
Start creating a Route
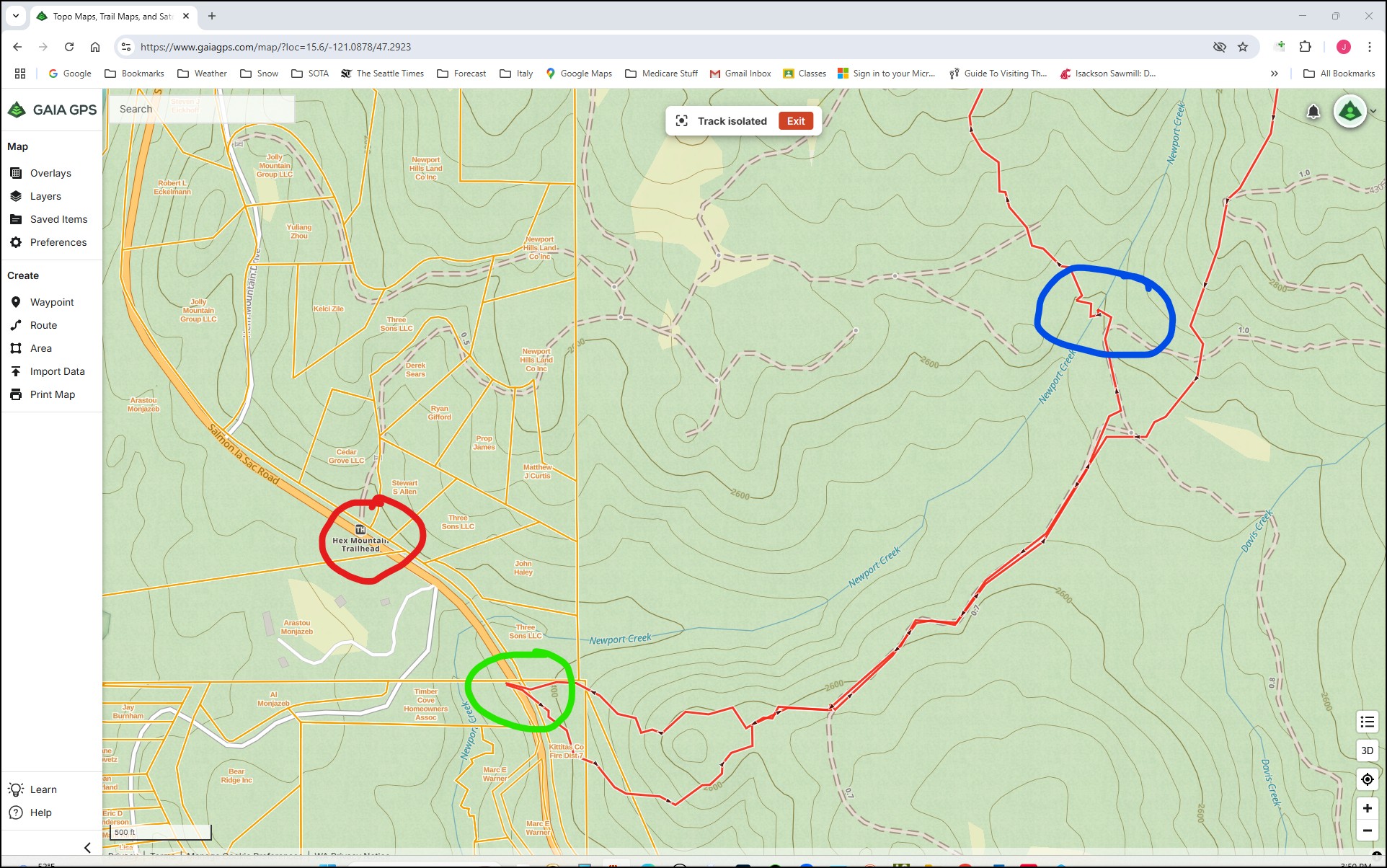click(x=43, y=325)
